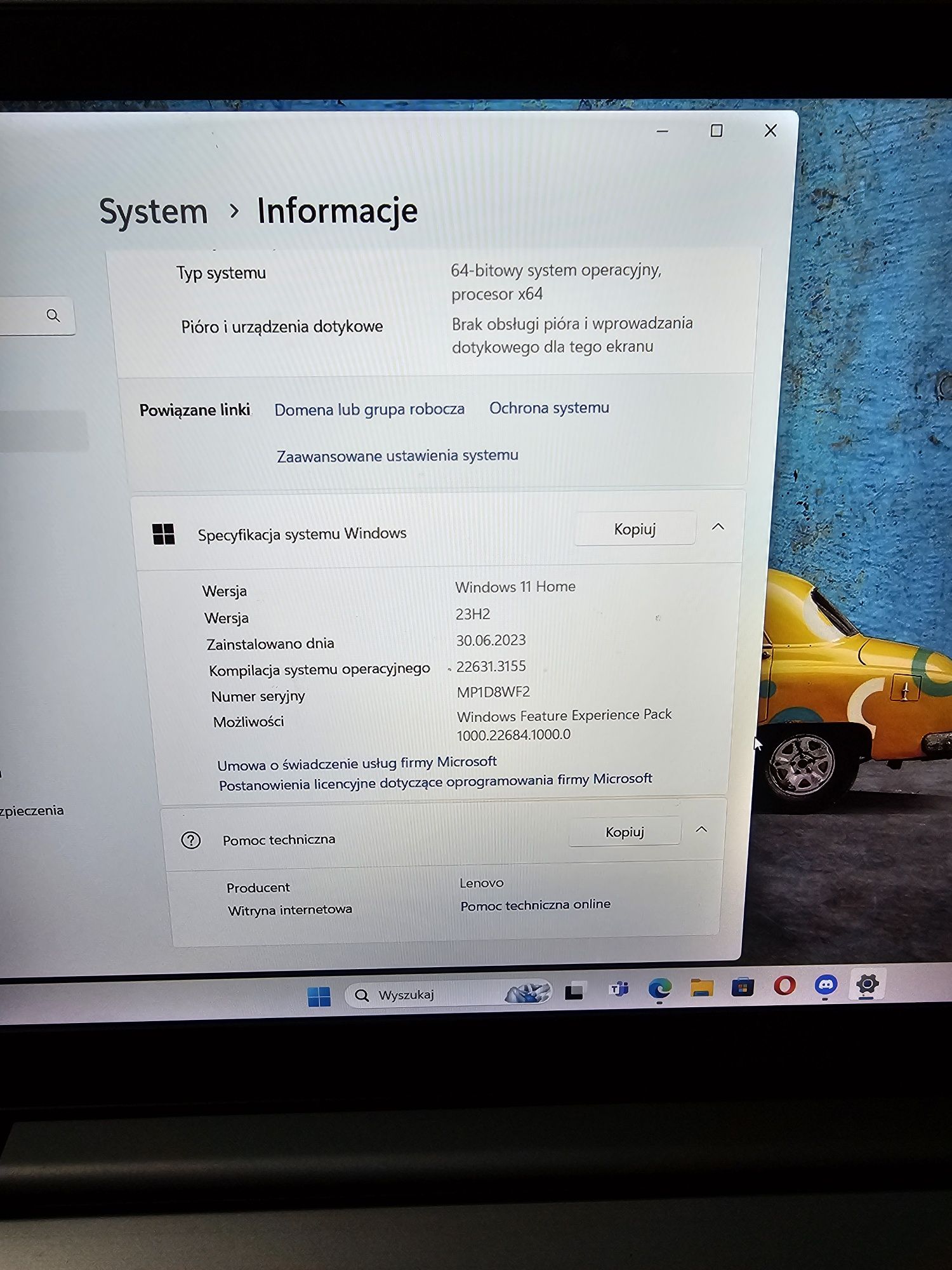Click the Numer seryjny label

[258, 697]
